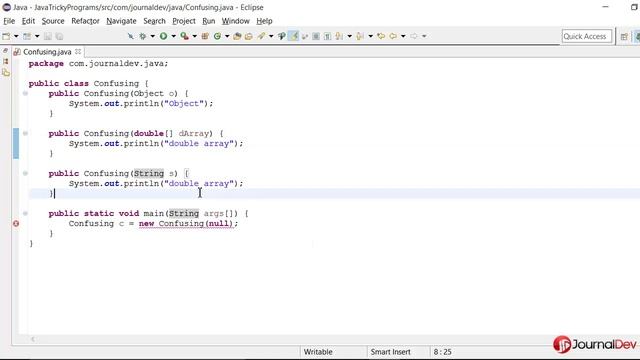The height and width of the screenshot is (360, 640).
Task: Click the Last Edit Location icon
Action: (x=381, y=36)
